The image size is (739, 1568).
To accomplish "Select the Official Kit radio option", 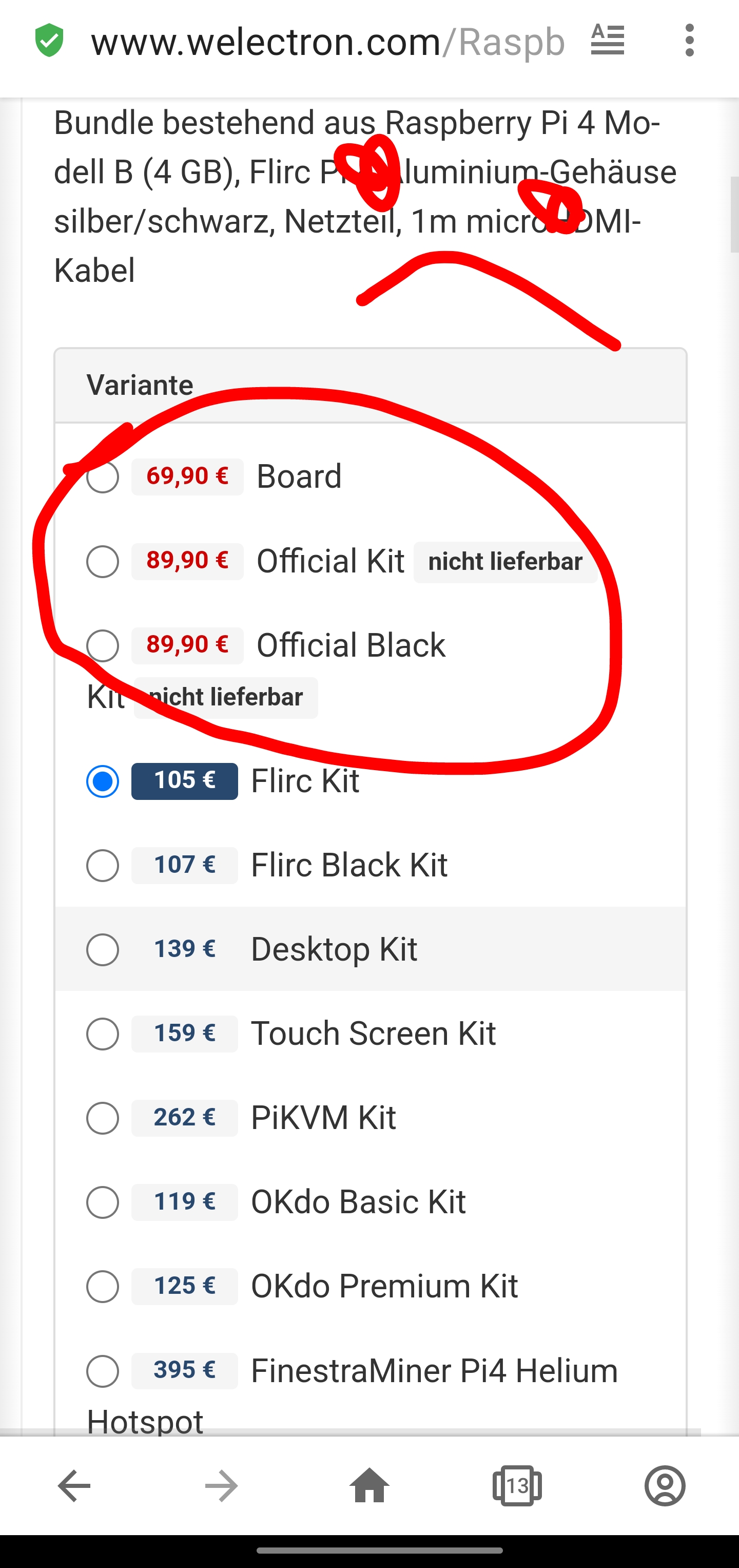I will coord(103,561).
